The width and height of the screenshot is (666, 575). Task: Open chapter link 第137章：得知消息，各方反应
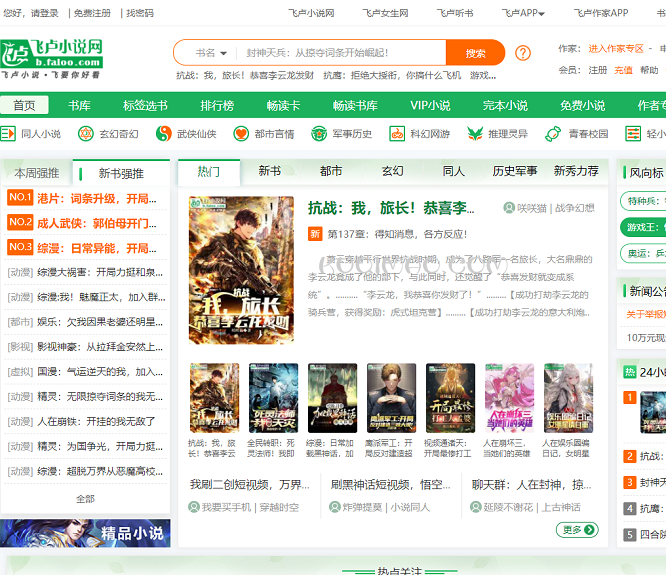click(x=397, y=234)
